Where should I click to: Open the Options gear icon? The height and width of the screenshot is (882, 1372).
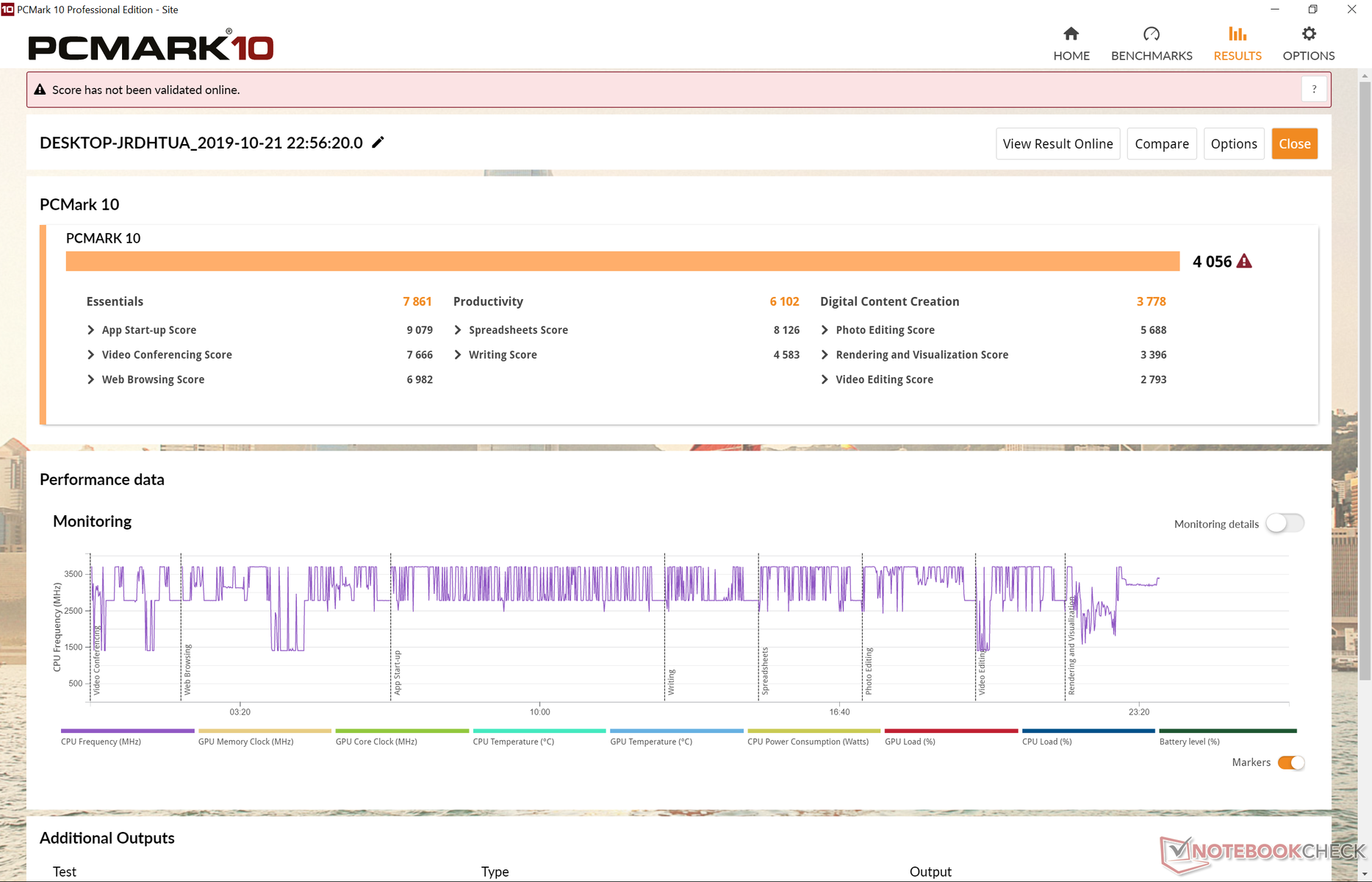pyautogui.click(x=1308, y=34)
